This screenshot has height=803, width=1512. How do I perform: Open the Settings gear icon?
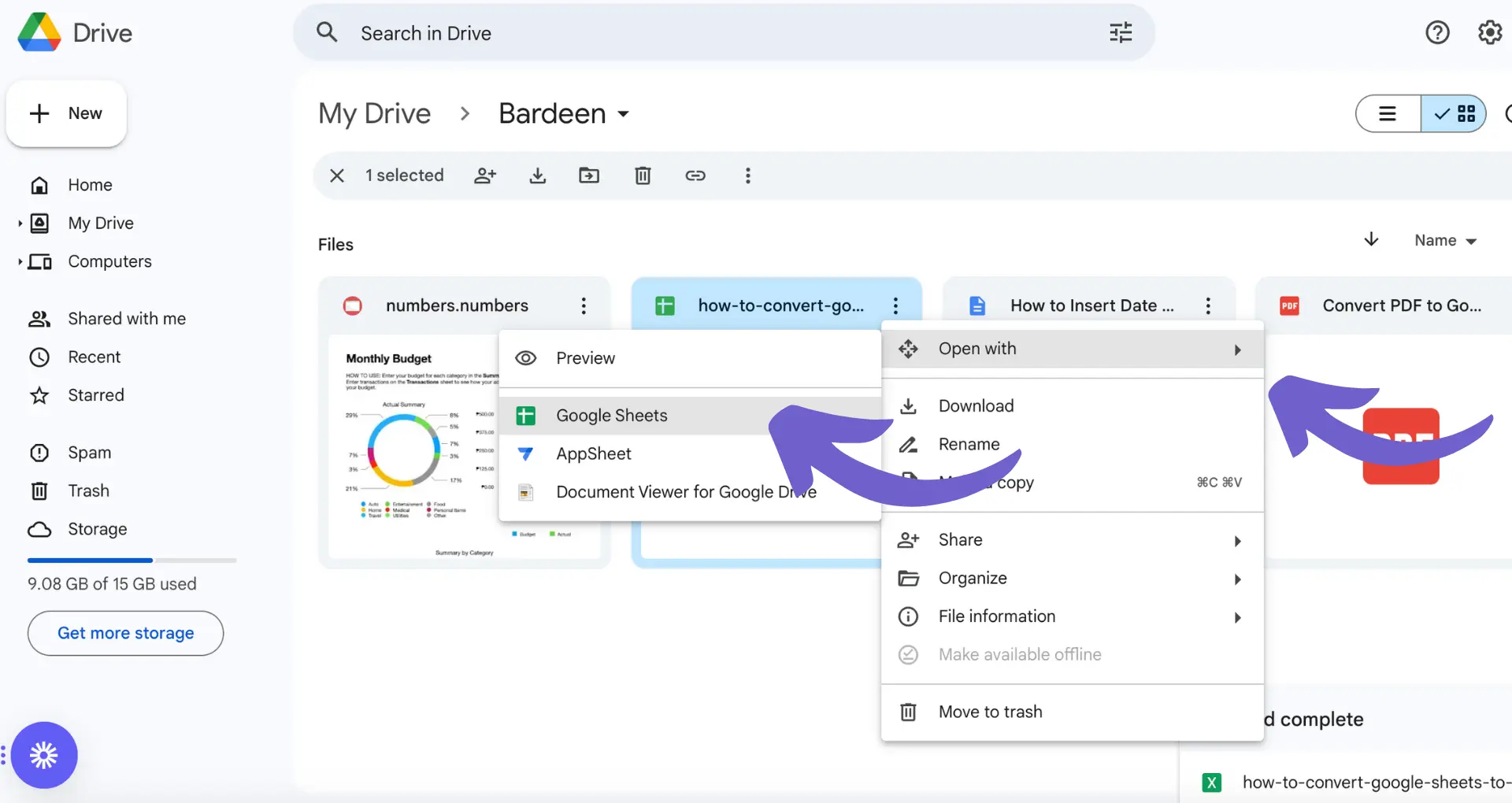(1490, 32)
